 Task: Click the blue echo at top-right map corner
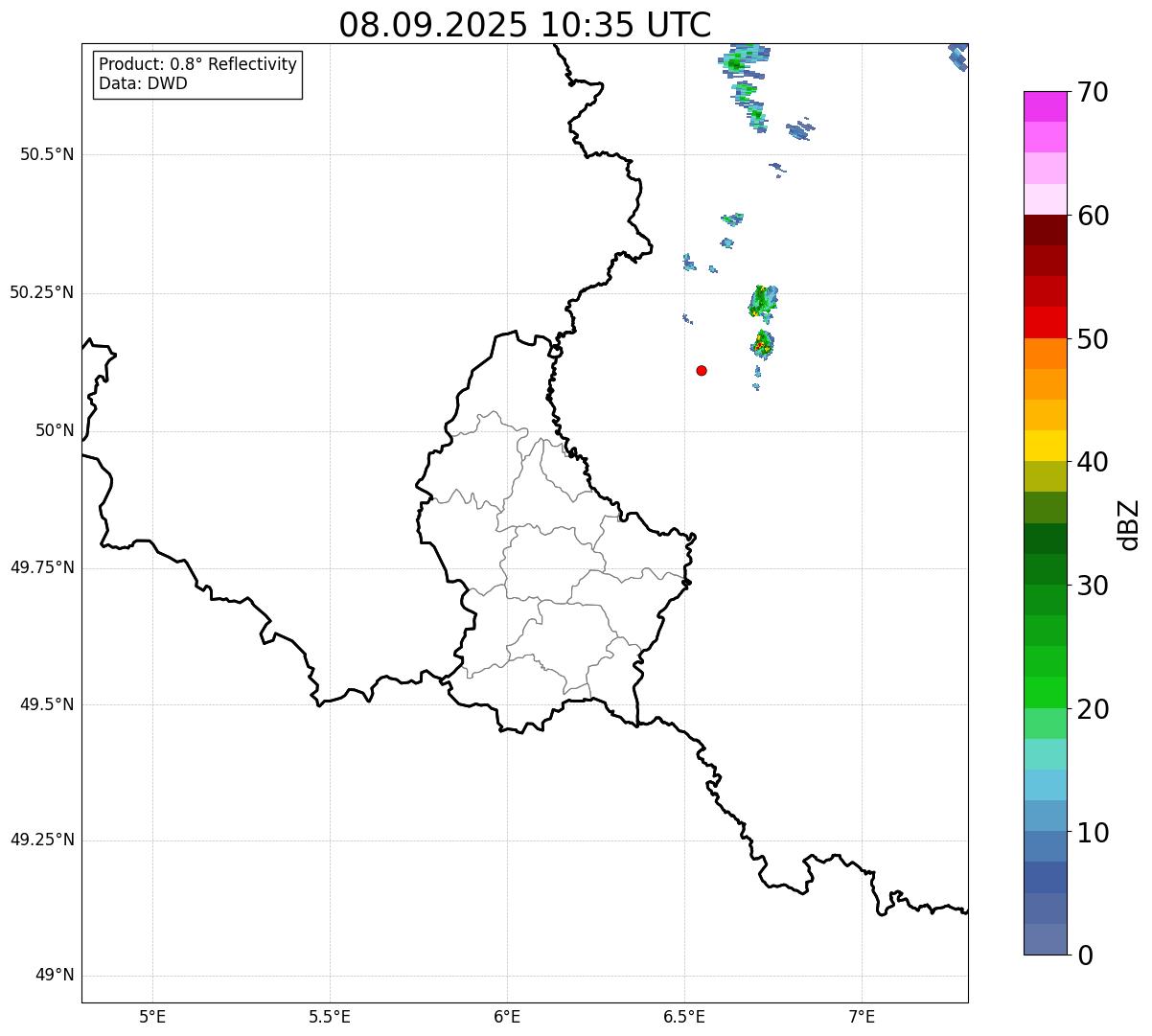(x=958, y=57)
